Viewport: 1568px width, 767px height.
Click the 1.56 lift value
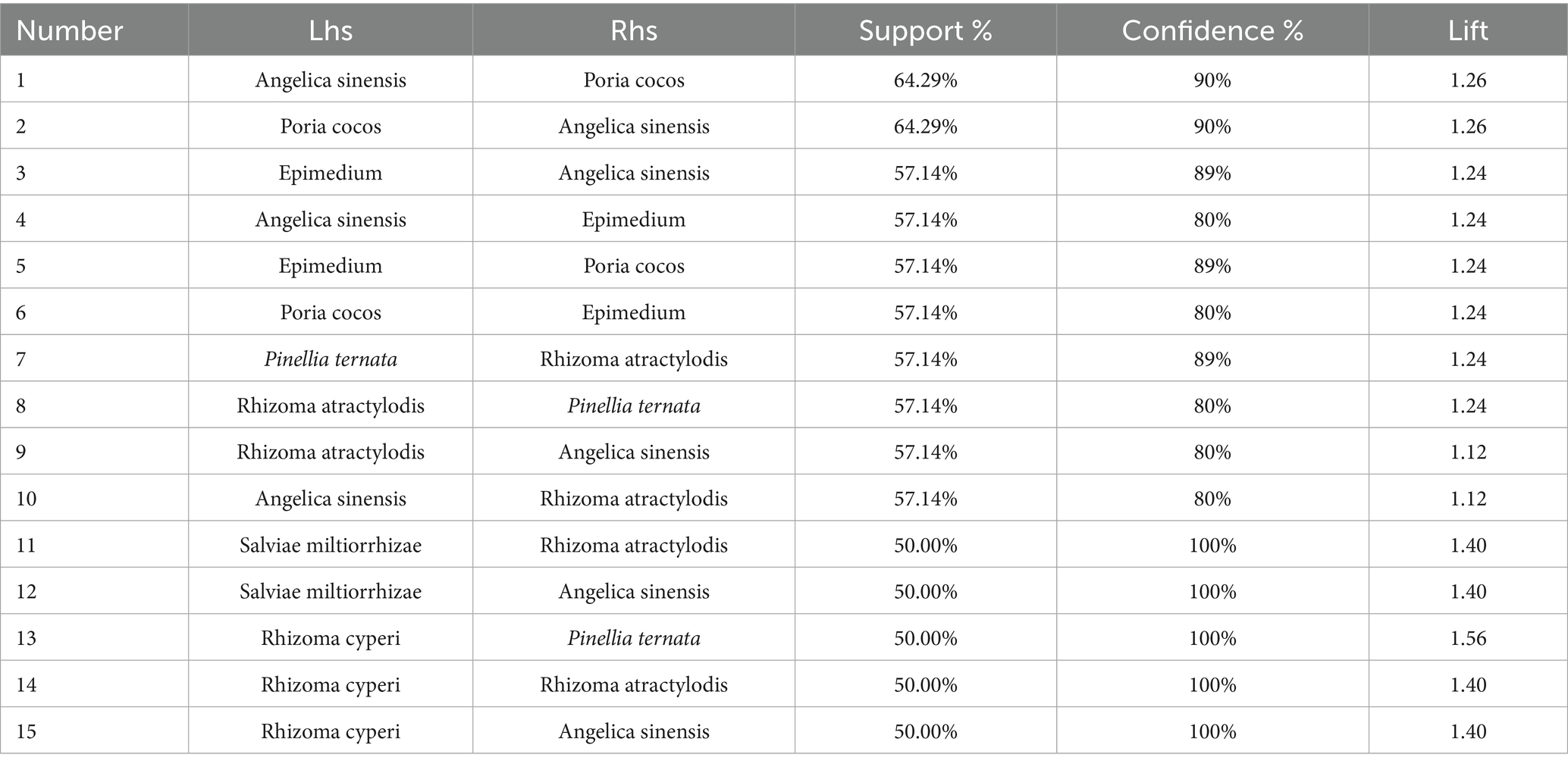click(x=1468, y=638)
